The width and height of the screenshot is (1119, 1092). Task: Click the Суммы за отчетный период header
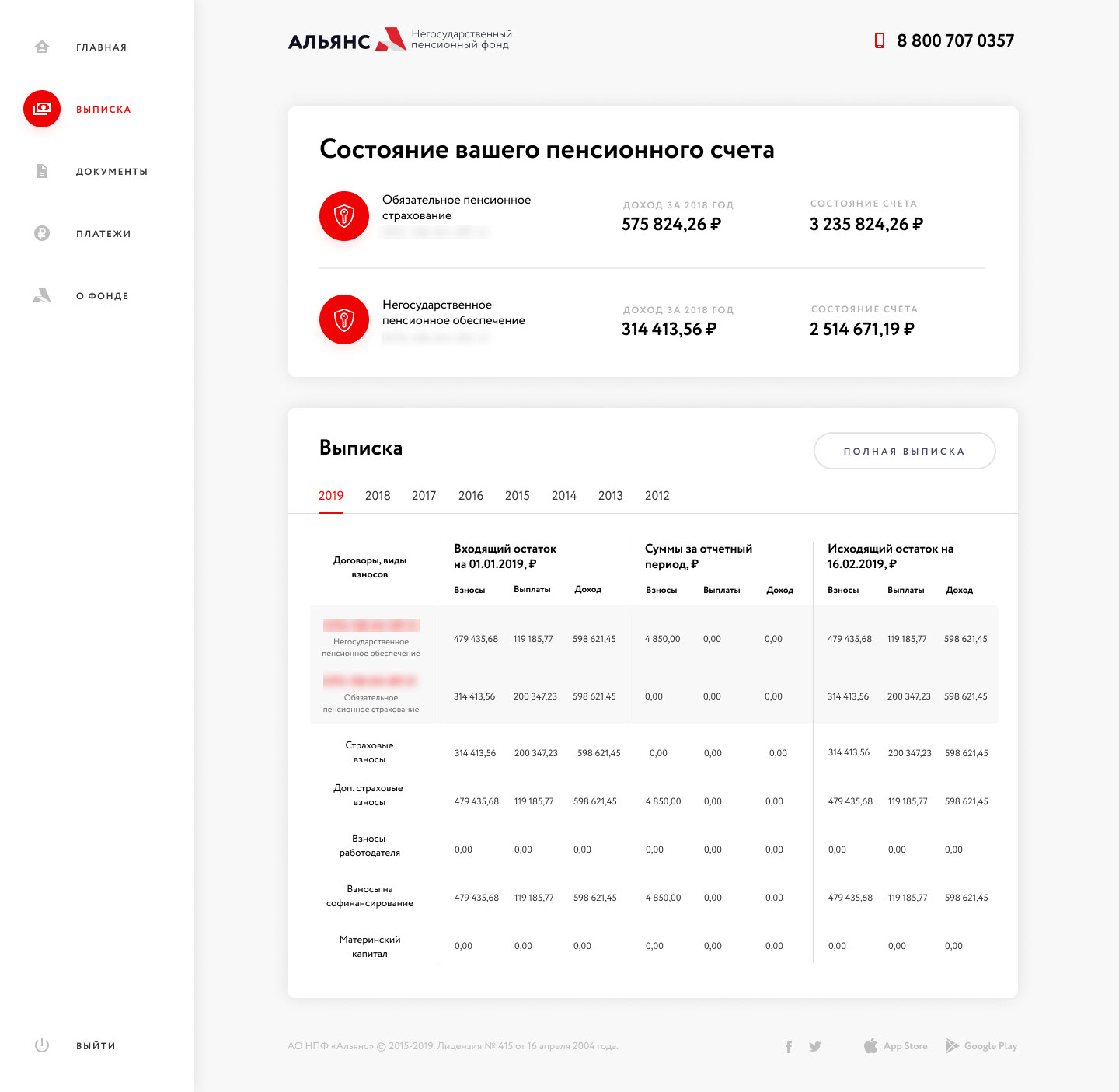pos(699,556)
